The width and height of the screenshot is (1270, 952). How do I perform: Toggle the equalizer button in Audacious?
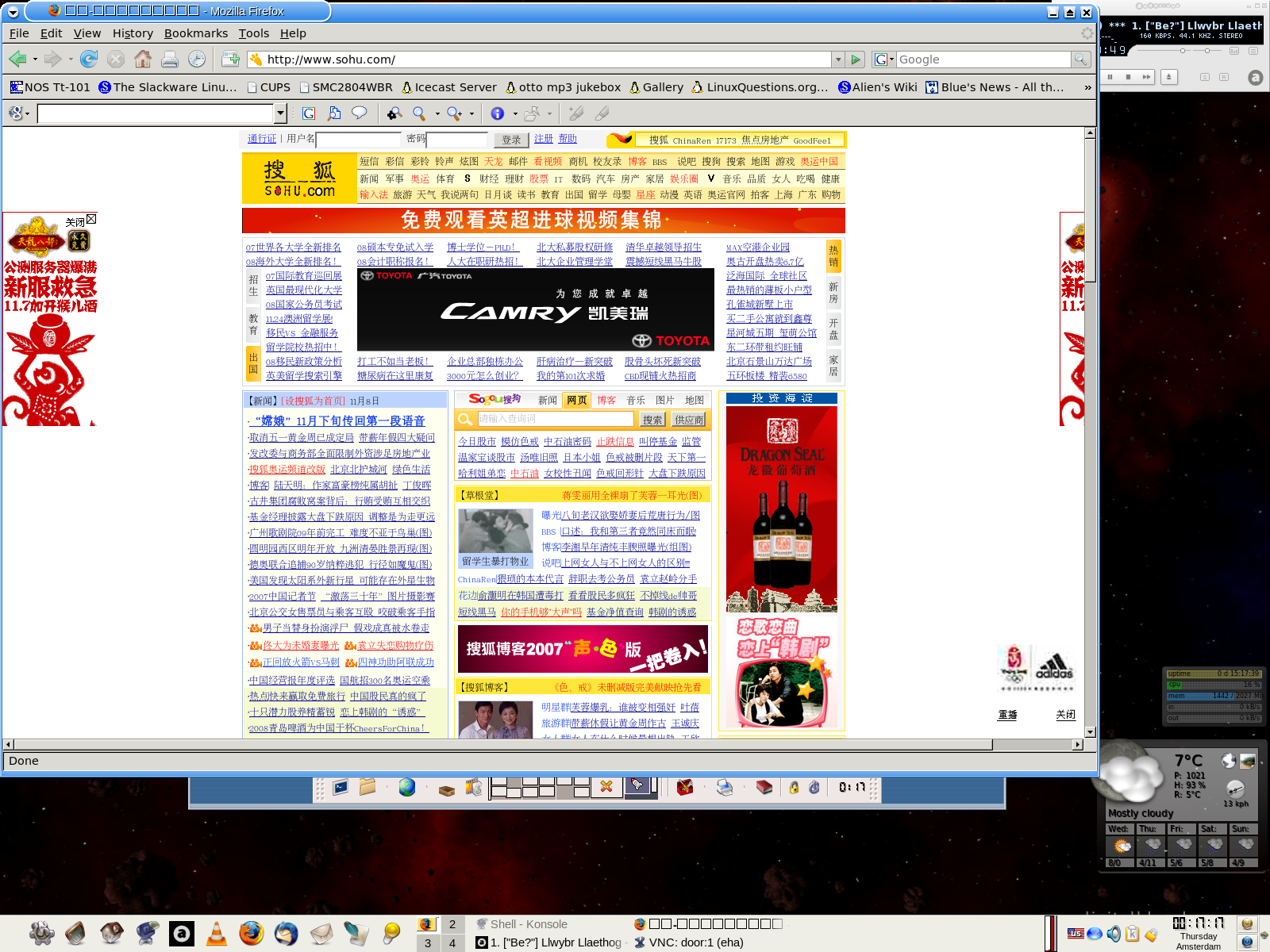[1234, 51]
